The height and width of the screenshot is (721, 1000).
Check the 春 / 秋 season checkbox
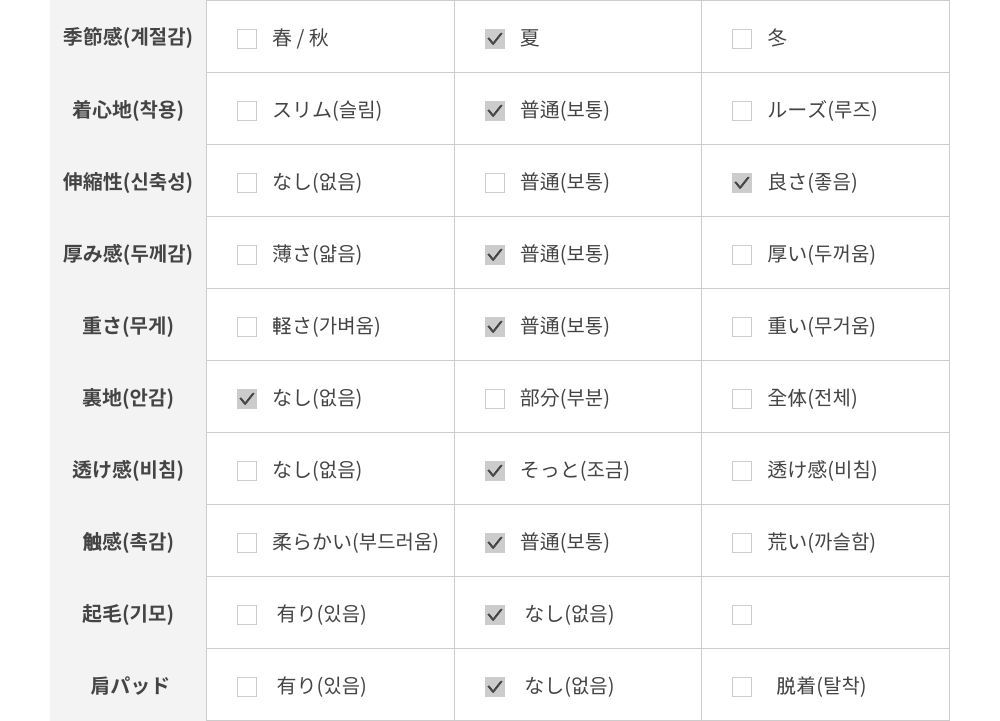click(247, 39)
